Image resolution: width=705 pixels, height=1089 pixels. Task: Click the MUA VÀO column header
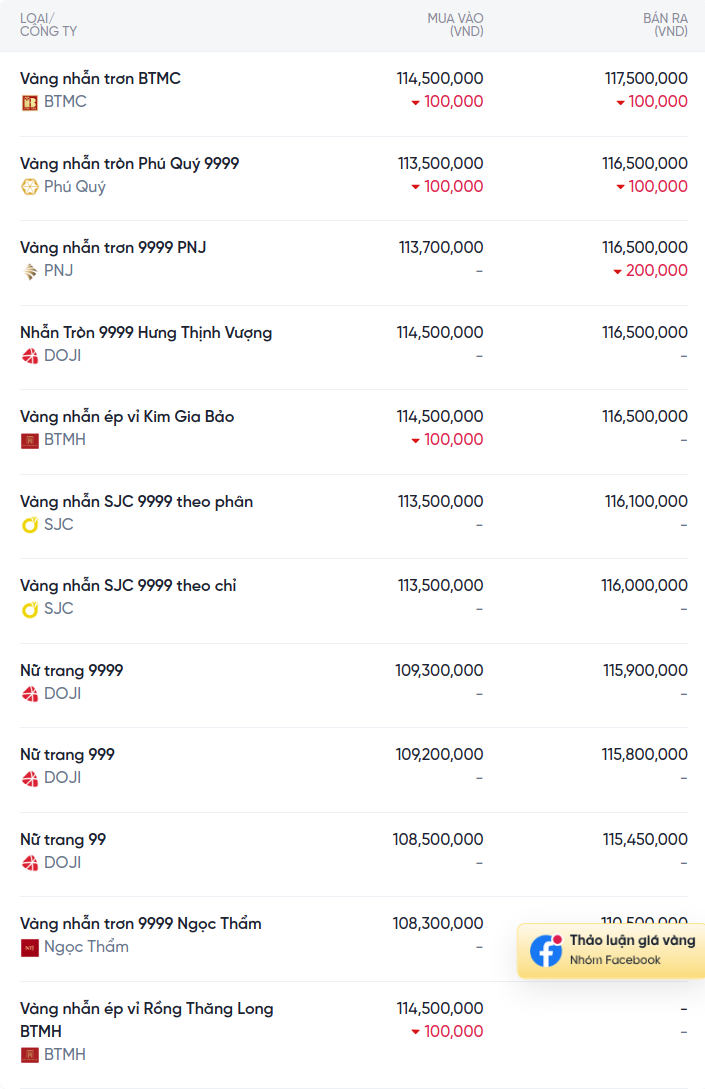coord(455,25)
